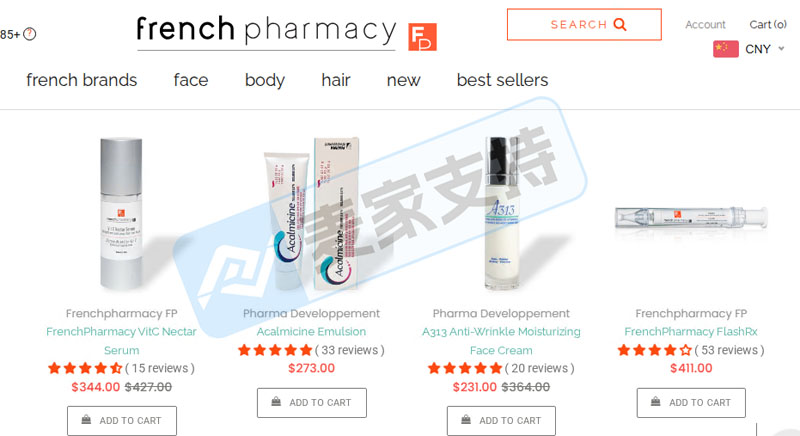
Task: Click the A313 Anti-Wrinkle Moisturizing title link
Action: coord(501,332)
